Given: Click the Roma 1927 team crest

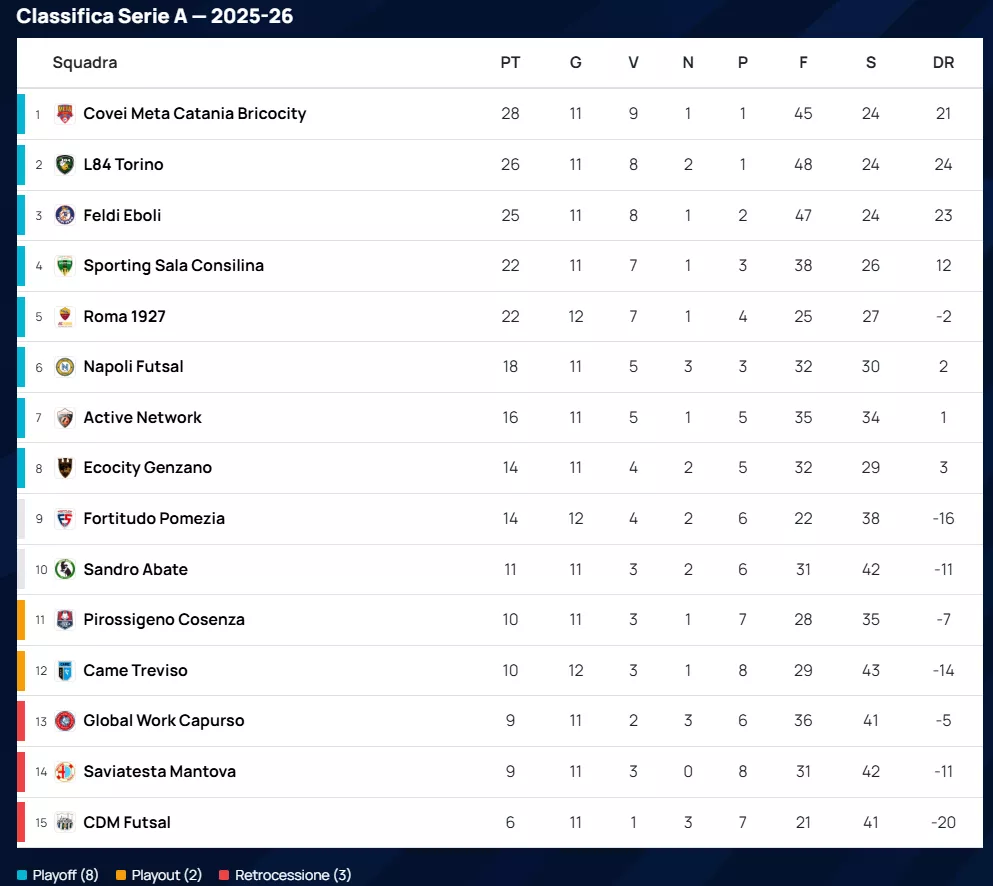Looking at the screenshot, I should 64,317.
